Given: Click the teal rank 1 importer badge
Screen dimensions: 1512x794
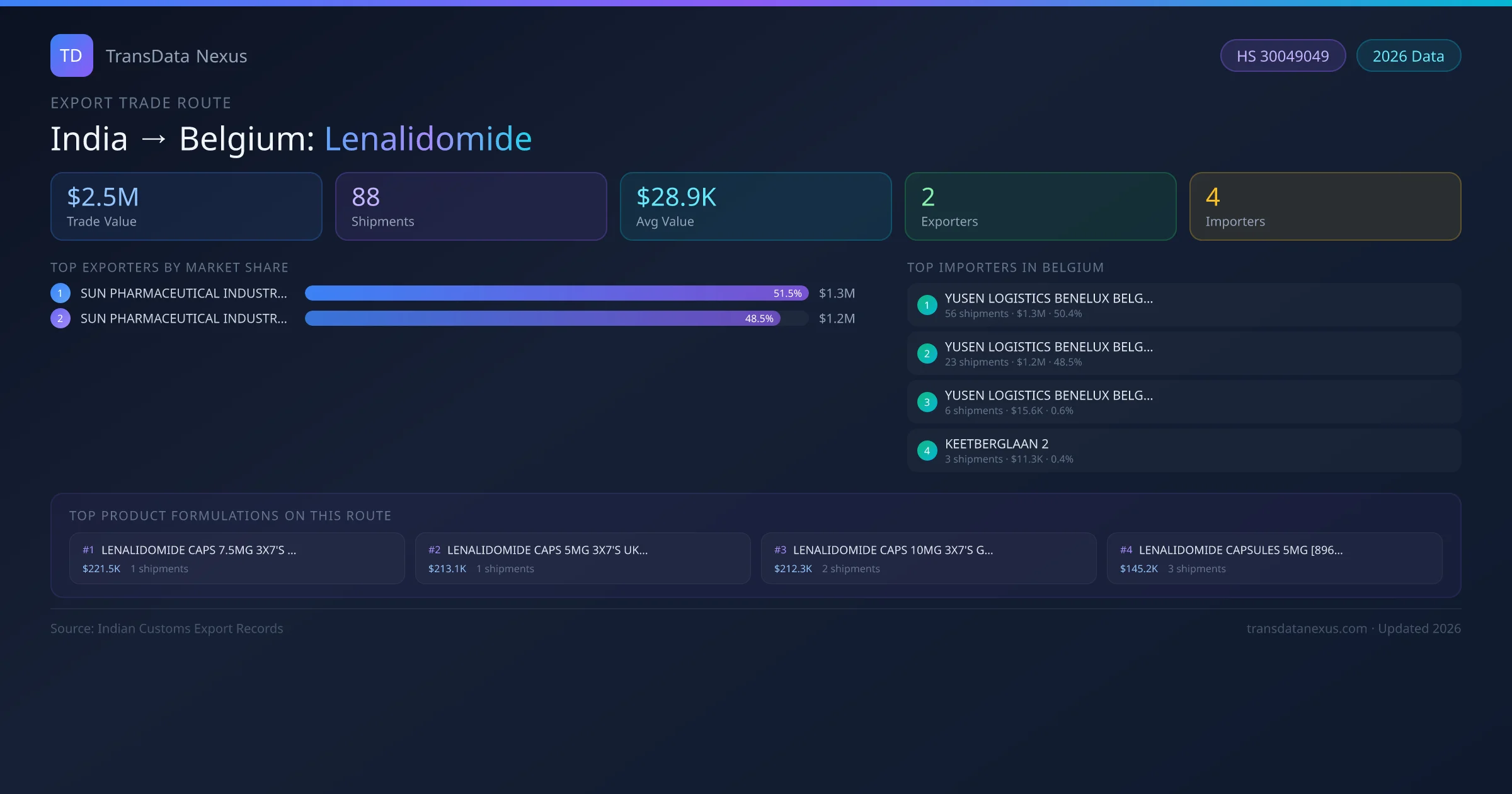Looking at the screenshot, I should pos(927,305).
